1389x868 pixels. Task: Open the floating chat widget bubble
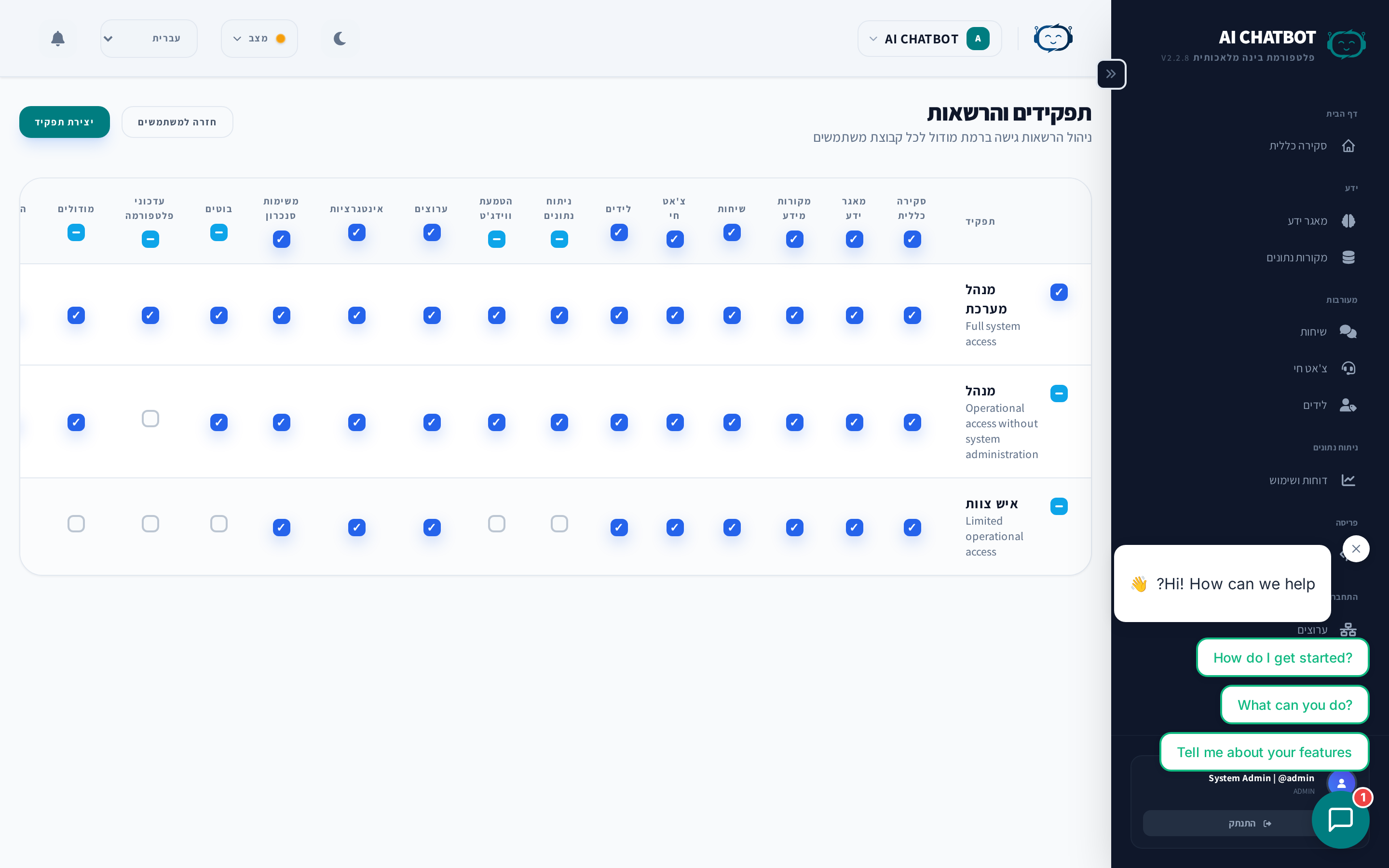(x=1340, y=819)
